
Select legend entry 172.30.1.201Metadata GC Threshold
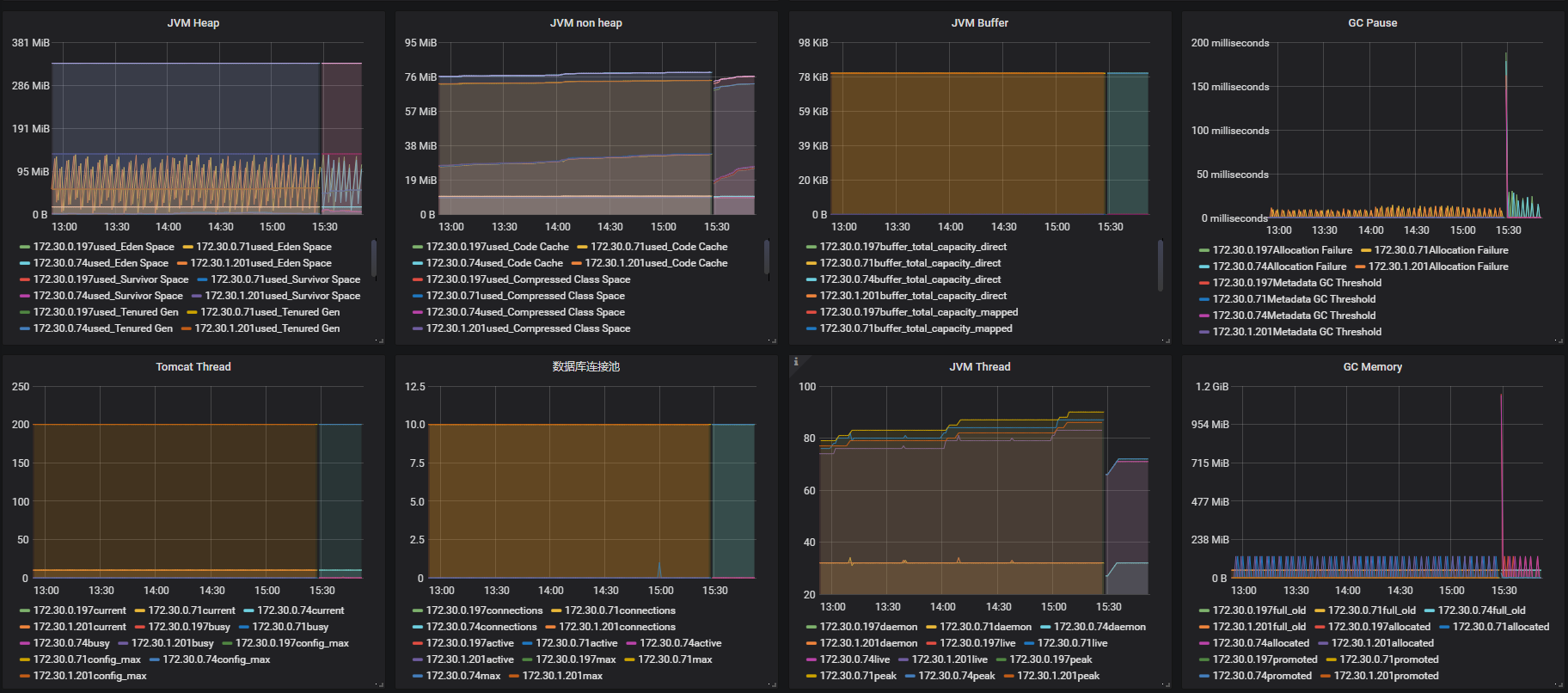point(1297,332)
